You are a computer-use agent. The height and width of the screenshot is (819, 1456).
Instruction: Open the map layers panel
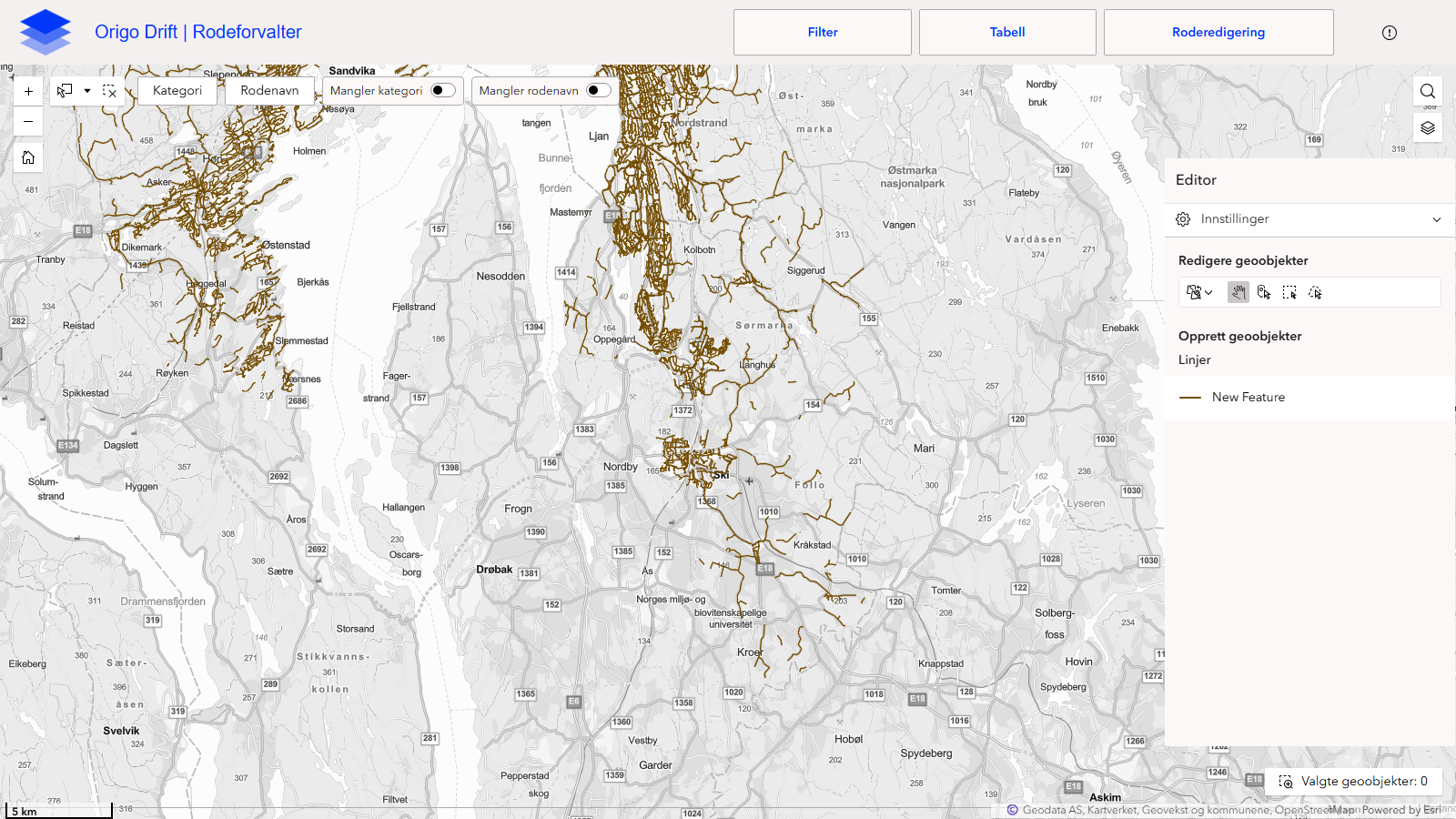pos(1428,127)
